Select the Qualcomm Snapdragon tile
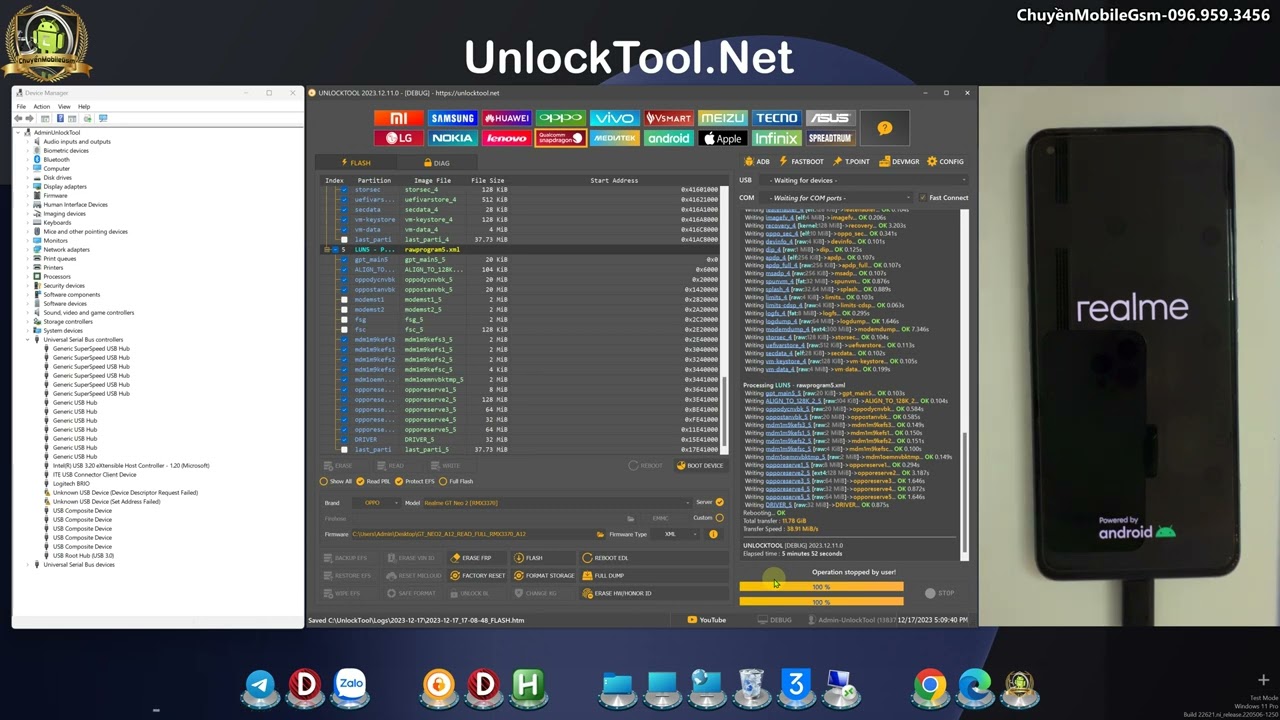This screenshot has height=720, width=1280. 560,138
